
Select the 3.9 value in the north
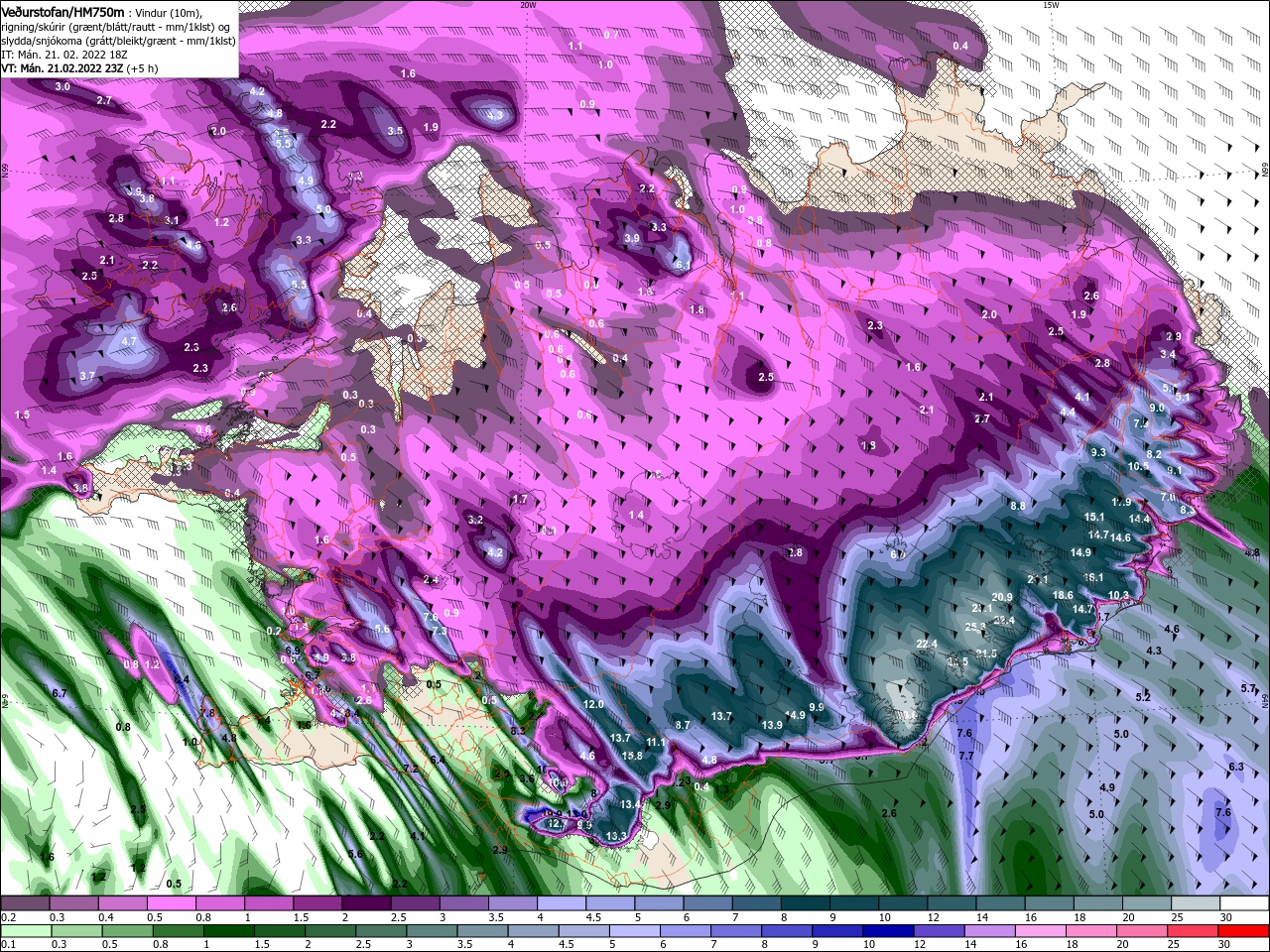pyautogui.click(x=632, y=238)
